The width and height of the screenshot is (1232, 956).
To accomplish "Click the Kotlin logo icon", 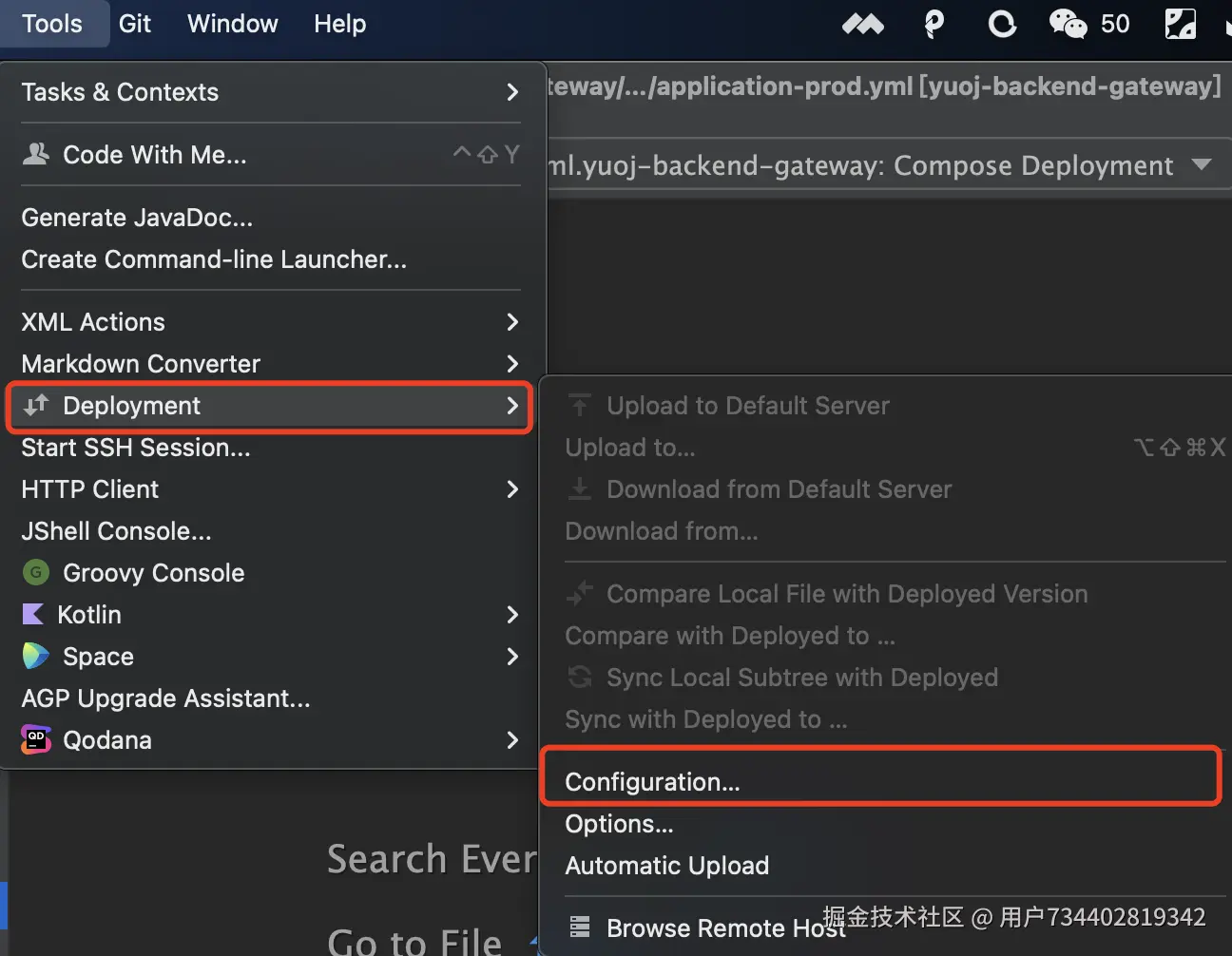I will (x=33, y=614).
